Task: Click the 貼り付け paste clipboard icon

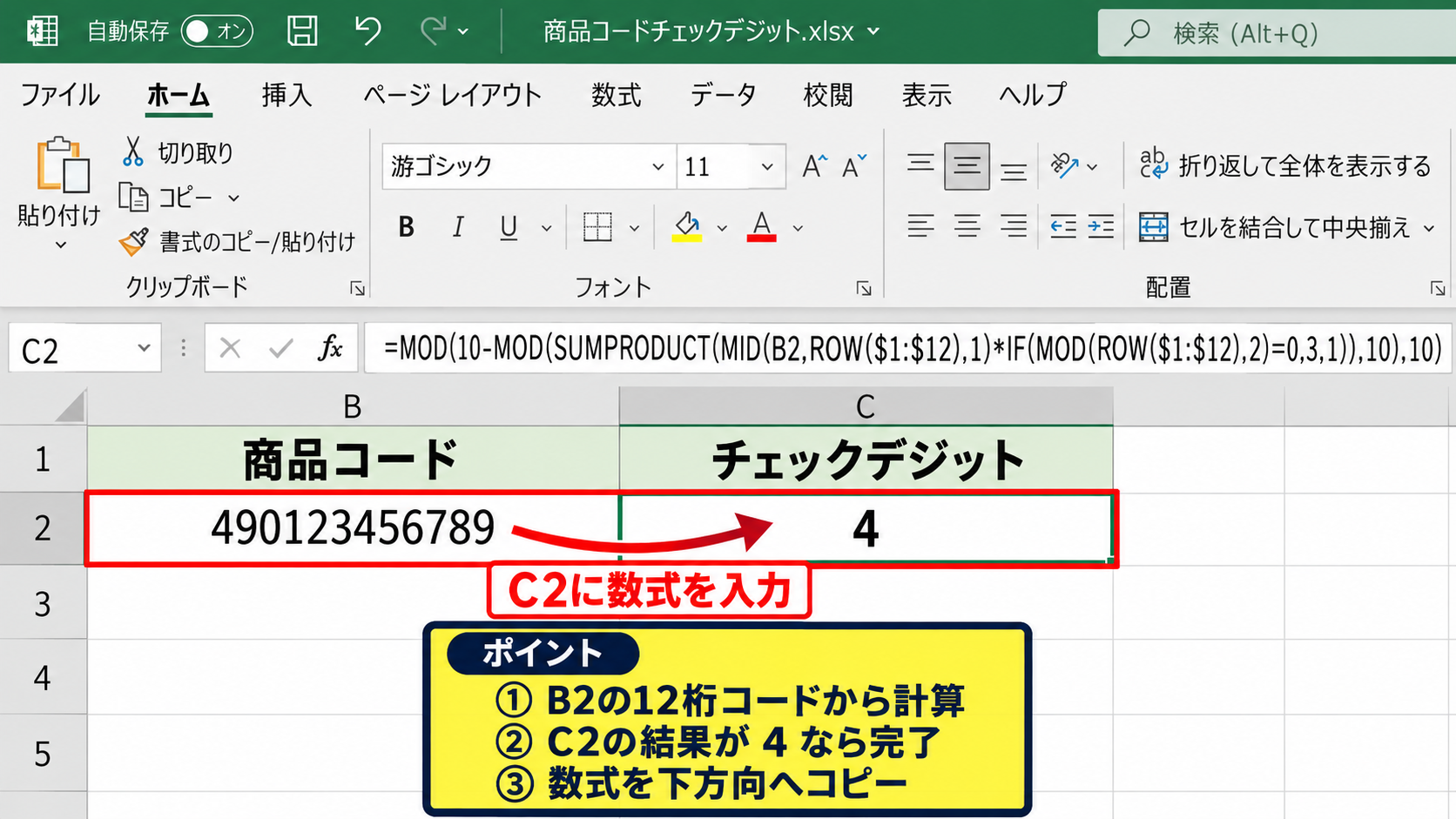Action: click(x=62, y=164)
